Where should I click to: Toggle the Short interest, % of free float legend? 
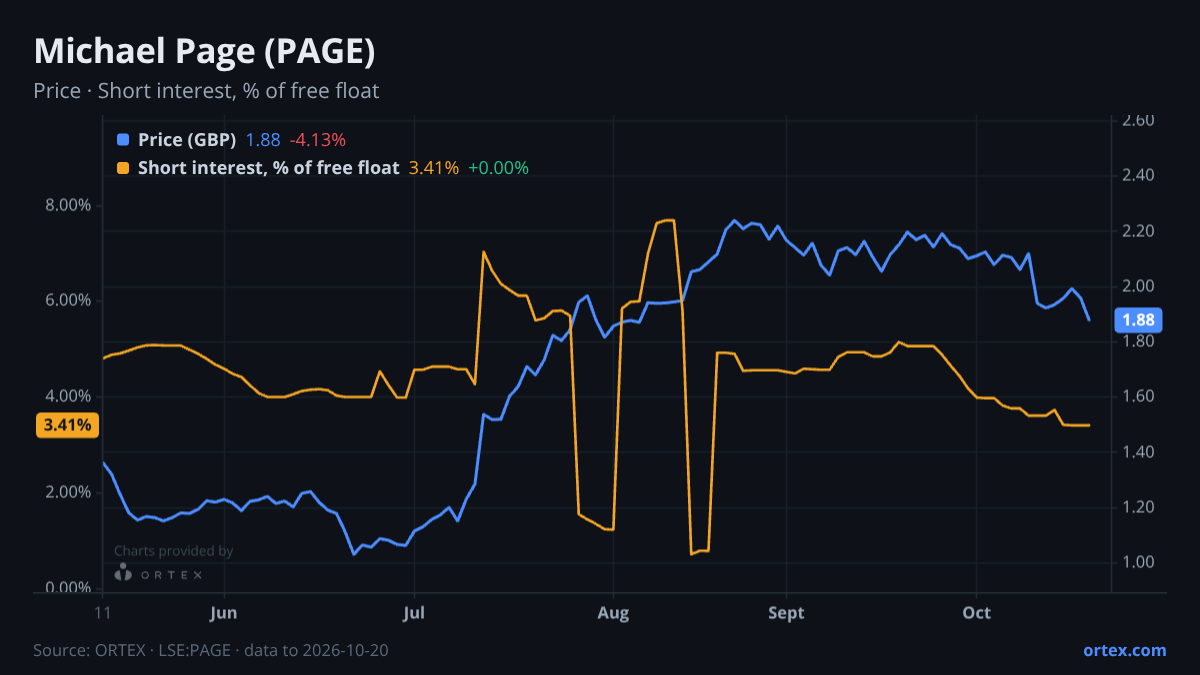[x=268, y=168]
